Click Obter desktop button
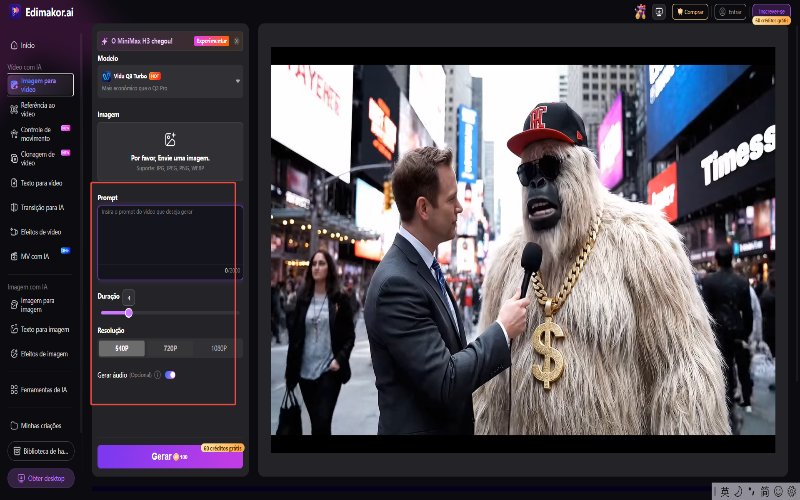Viewport: 800px width, 500px height. coord(41,478)
